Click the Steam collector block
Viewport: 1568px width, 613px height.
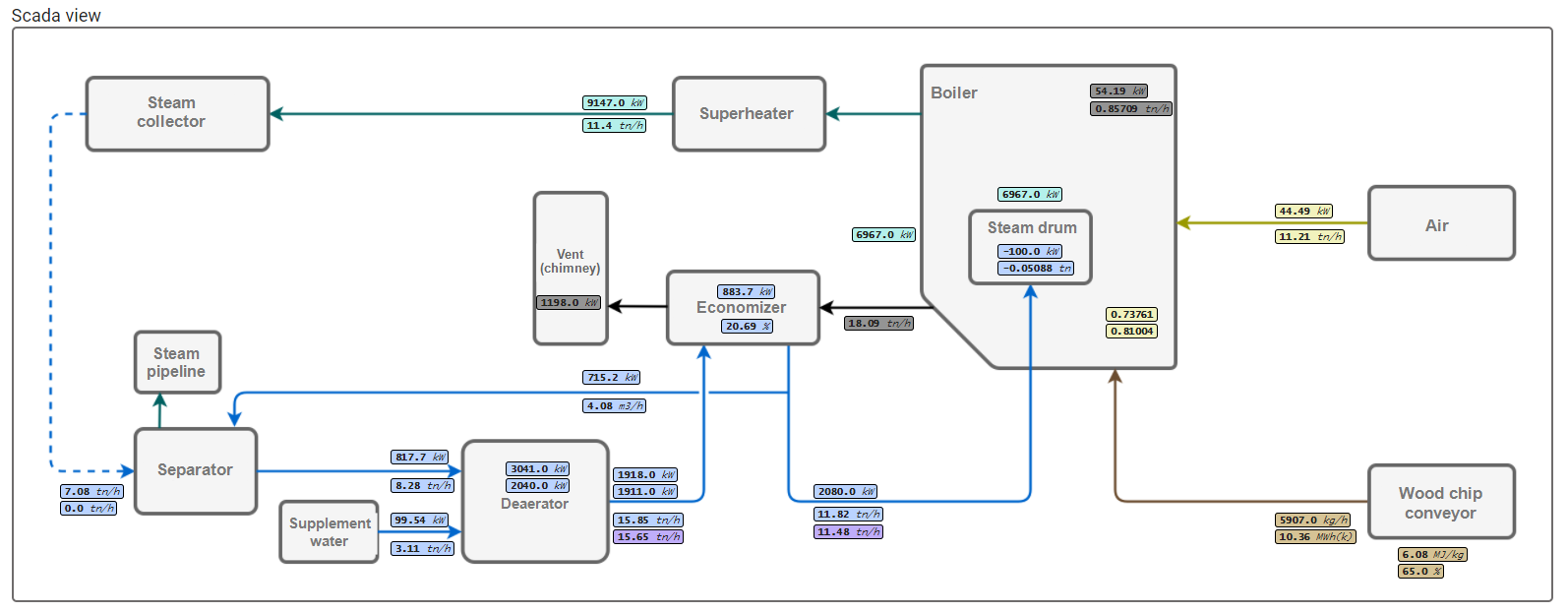coord(177,113)
